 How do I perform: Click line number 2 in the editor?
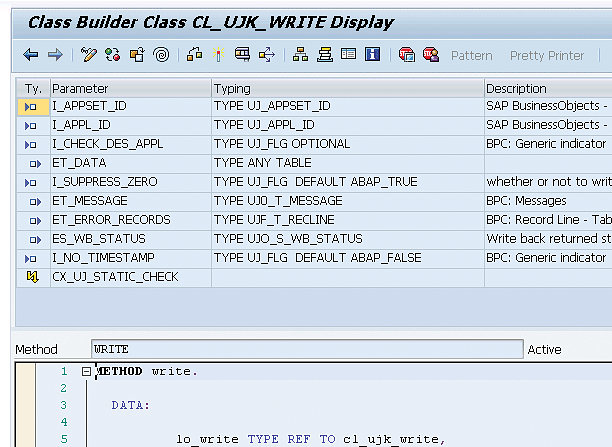coord(64,388)
